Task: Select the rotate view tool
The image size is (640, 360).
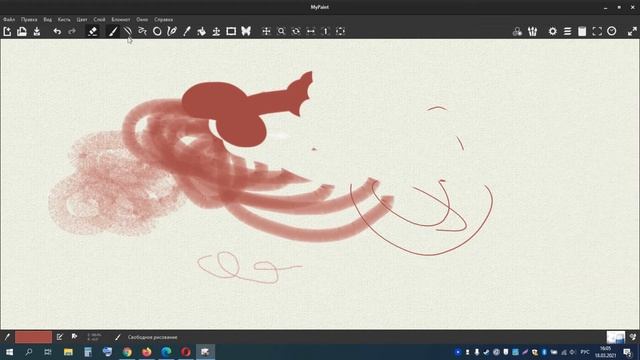Action: coord(296,31)
